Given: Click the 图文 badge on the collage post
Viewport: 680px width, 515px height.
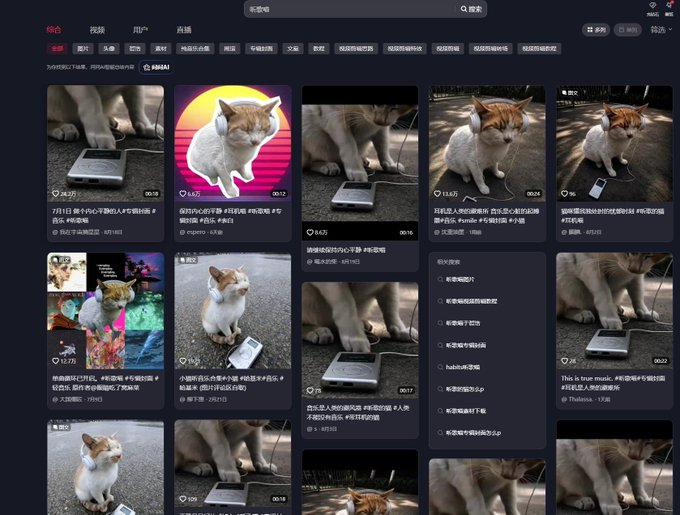Looking at the screenshot, I should [61, 260].
